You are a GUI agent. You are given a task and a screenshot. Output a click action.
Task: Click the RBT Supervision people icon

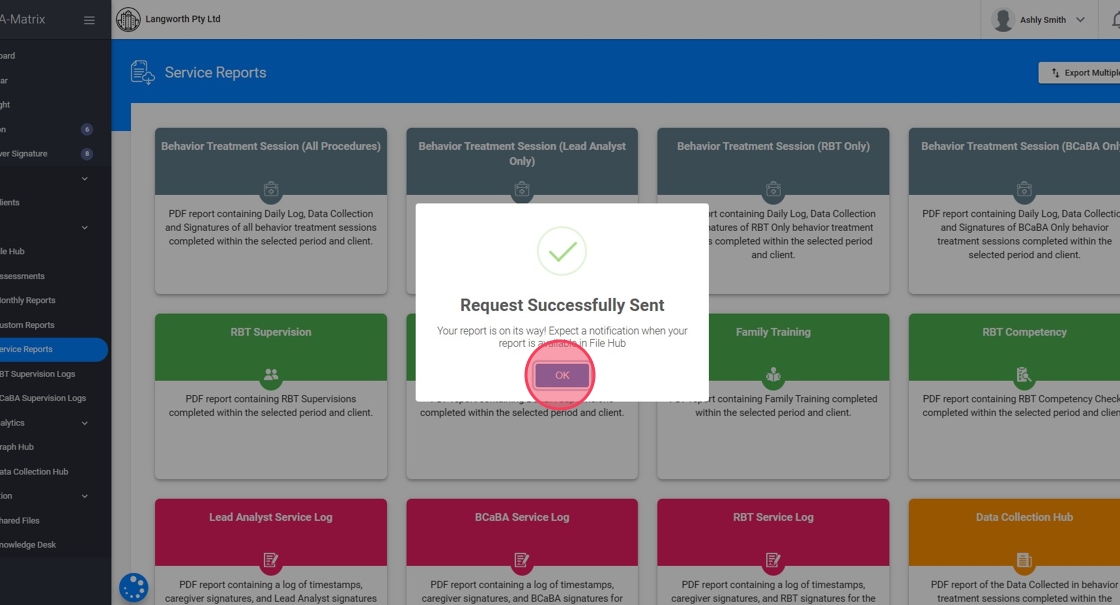(271, 375)
